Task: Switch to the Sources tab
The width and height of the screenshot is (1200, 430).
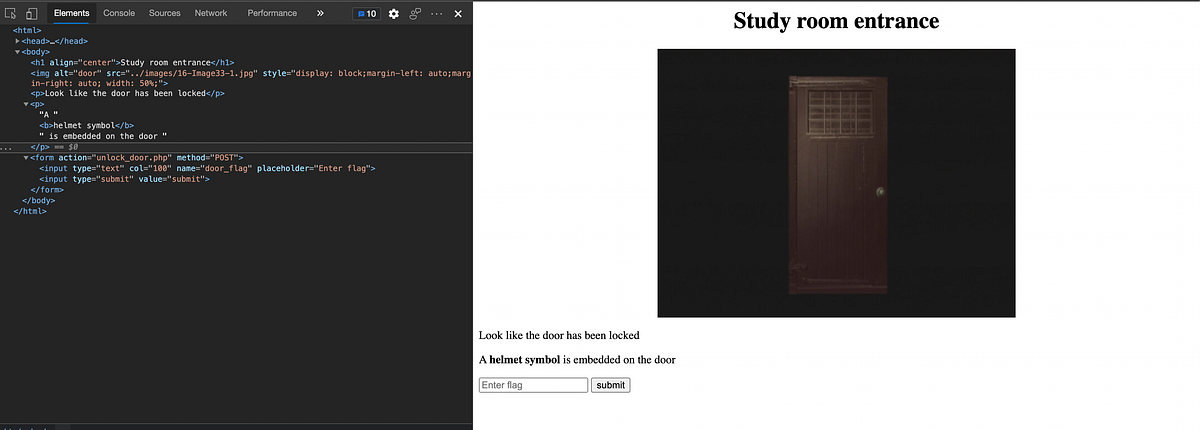Action: pos(165,13)
